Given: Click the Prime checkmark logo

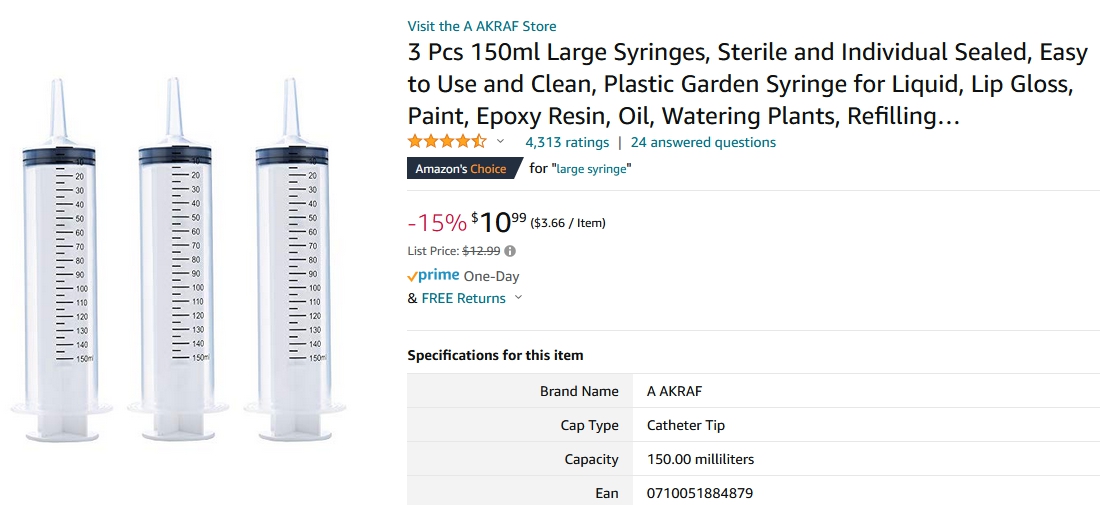Looking at the screenshot, I should [433, 276].
